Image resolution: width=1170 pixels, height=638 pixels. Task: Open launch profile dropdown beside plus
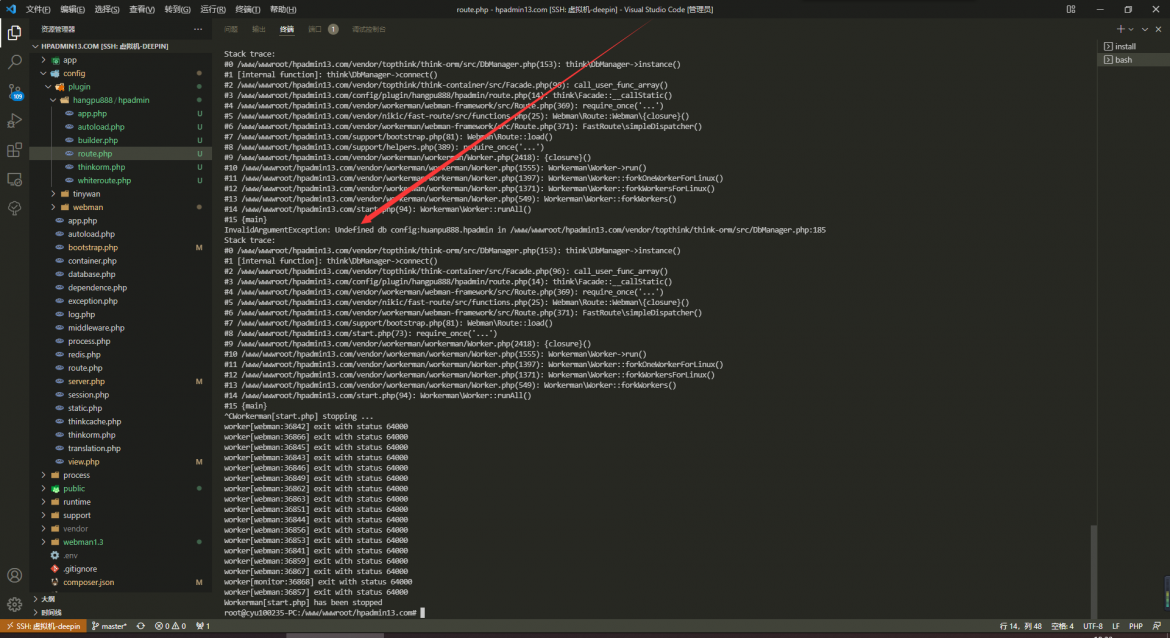(x=1131, y=29)
